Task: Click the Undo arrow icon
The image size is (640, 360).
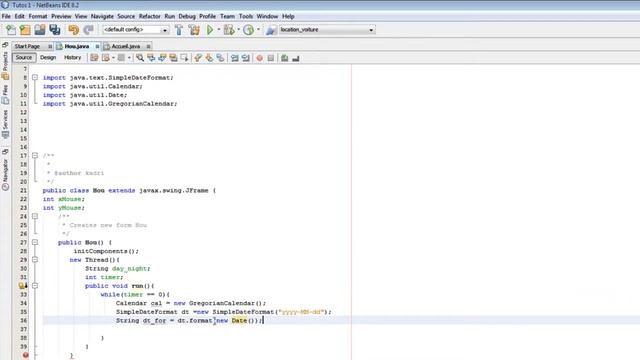Action: (x=73, y=30)
